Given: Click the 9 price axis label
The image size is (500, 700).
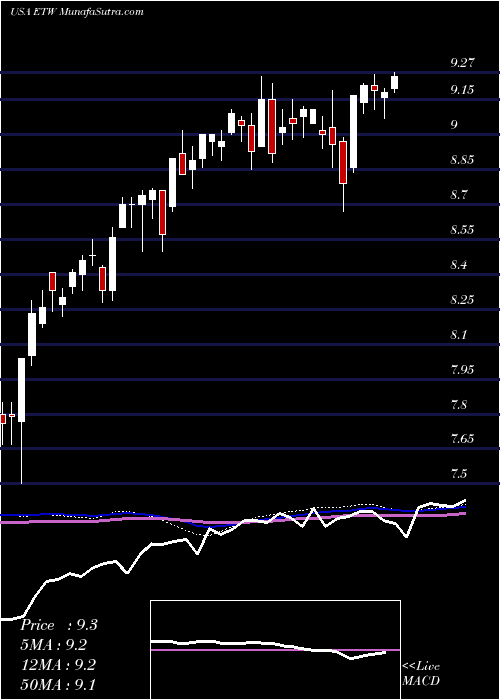Looking at the screenshot, I should (454, 125).
